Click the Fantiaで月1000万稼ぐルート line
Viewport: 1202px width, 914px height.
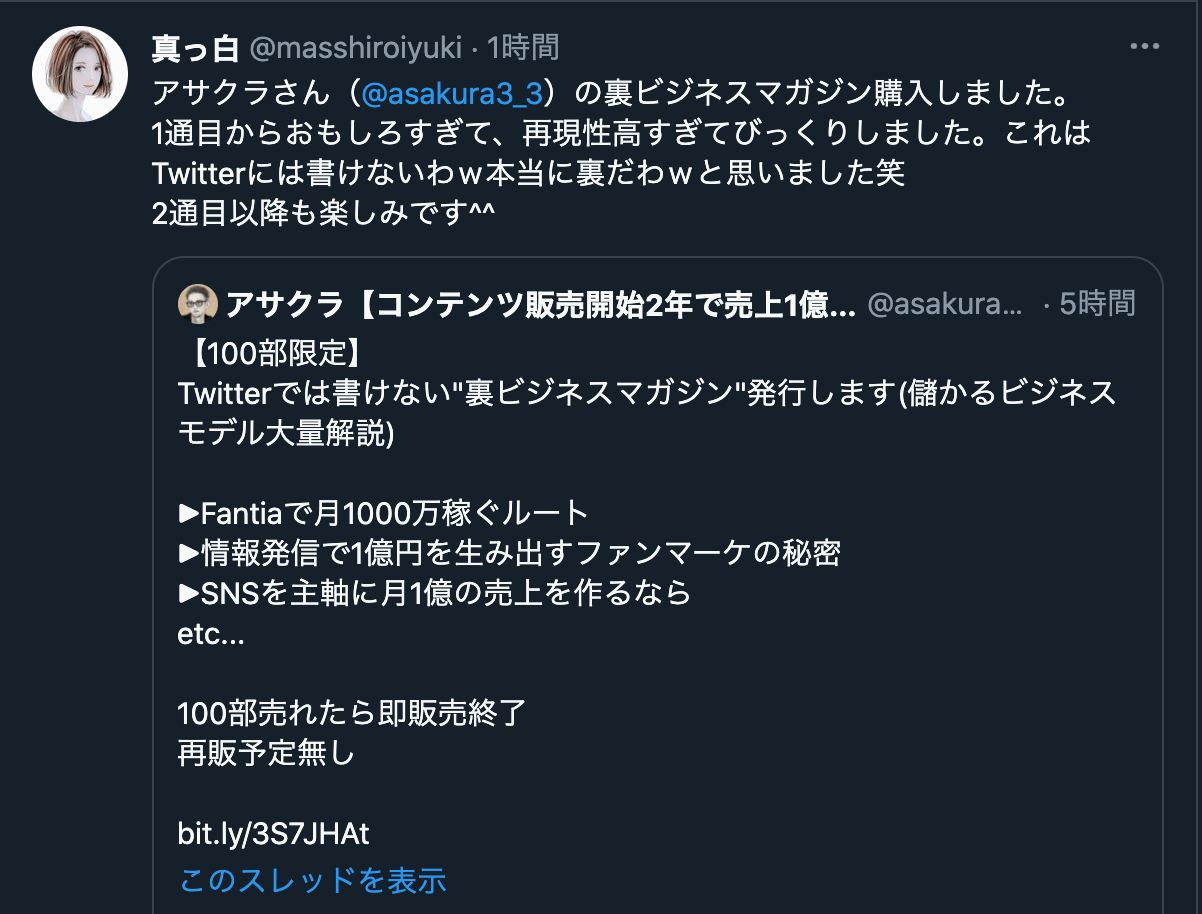click(384, 513)
